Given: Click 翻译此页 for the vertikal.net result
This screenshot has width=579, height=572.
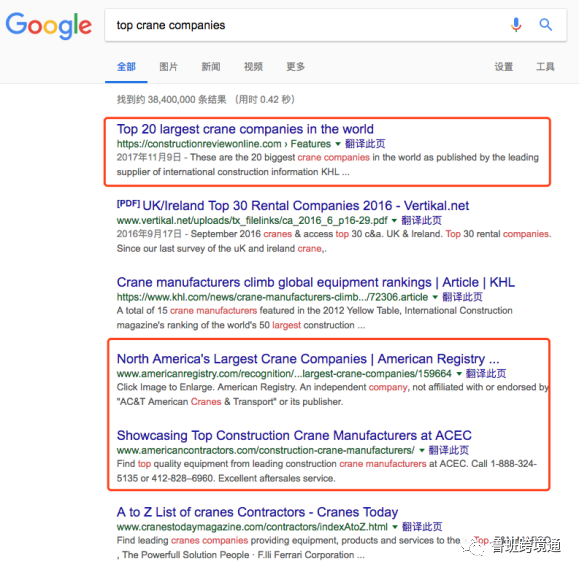Looking at the screenshot, I should pyautogui.click(x=421, y=221).
